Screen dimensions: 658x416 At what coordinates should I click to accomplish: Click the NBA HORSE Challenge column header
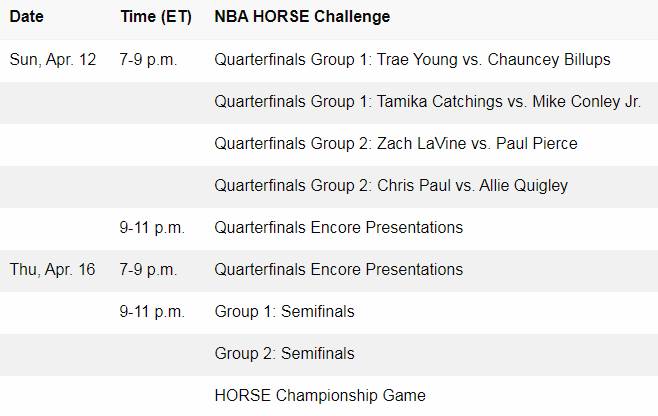pos(302,17)
